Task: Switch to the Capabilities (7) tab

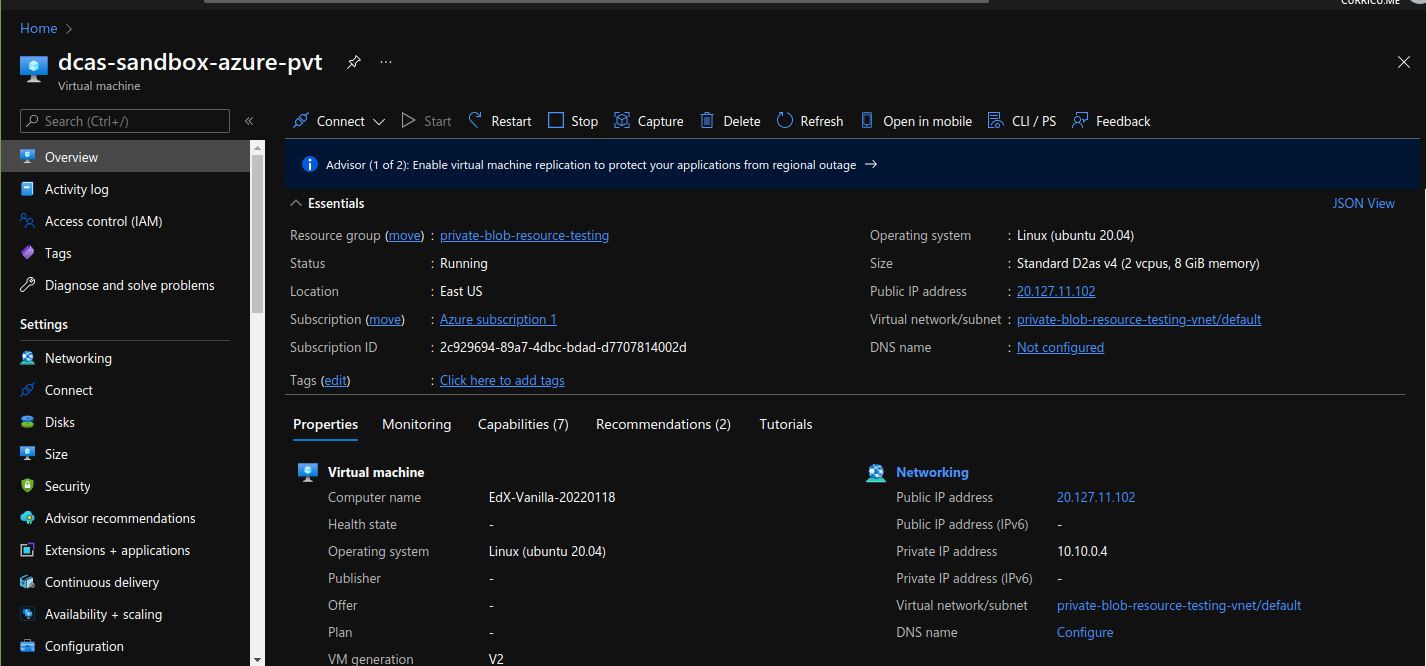Action: (x=523, y=424)
